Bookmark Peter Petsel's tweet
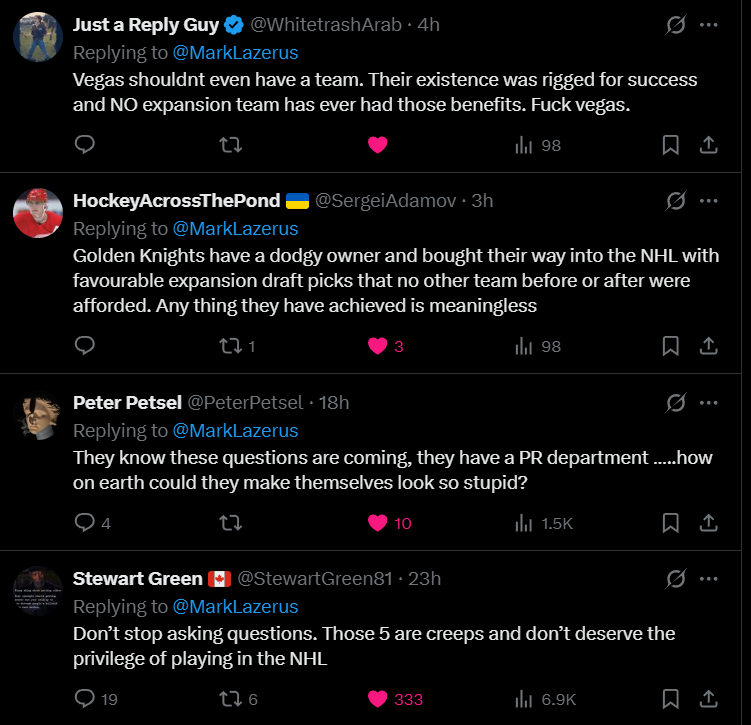The image size is (751, 725). tap(671, 523)
